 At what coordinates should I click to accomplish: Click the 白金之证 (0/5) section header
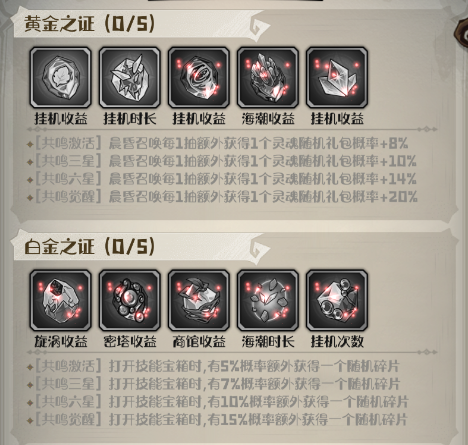click(89, 247)
